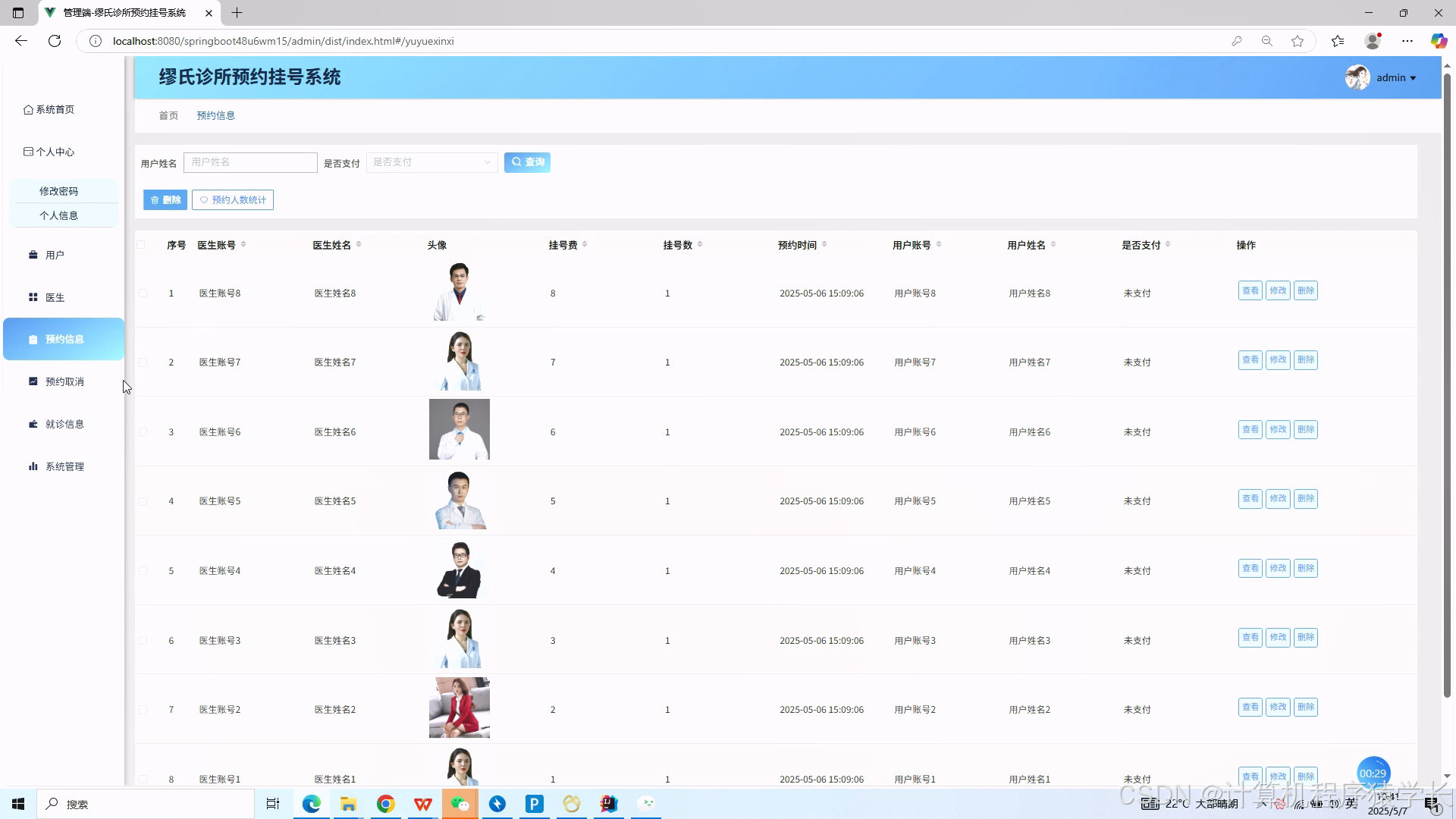The width and height of the screenshot is (1456, 819).
Task: Select the 医生 management sidebar item
Action: tap(53, 297)
